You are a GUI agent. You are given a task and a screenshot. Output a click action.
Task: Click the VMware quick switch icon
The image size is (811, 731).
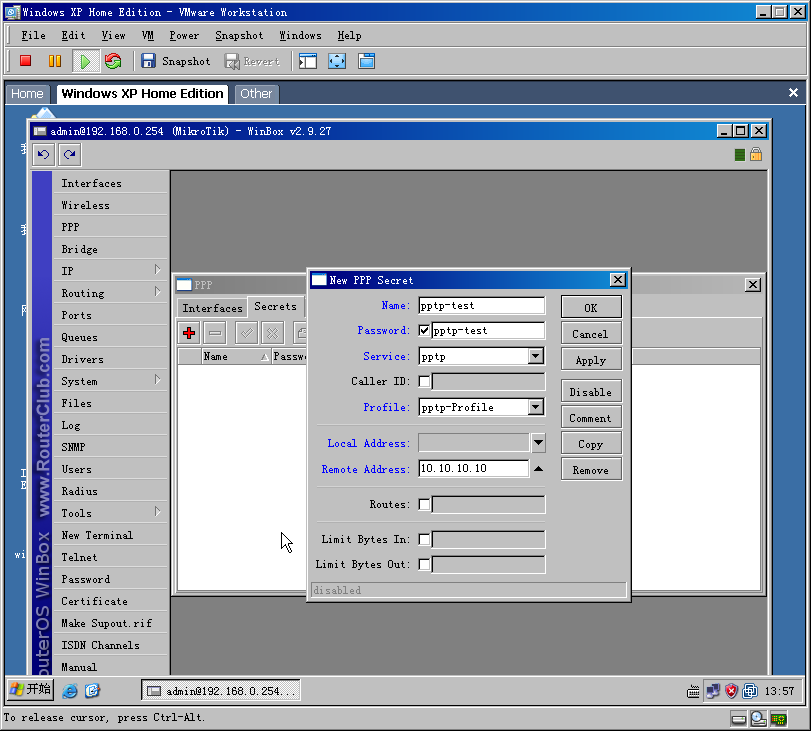pos(367,61)
